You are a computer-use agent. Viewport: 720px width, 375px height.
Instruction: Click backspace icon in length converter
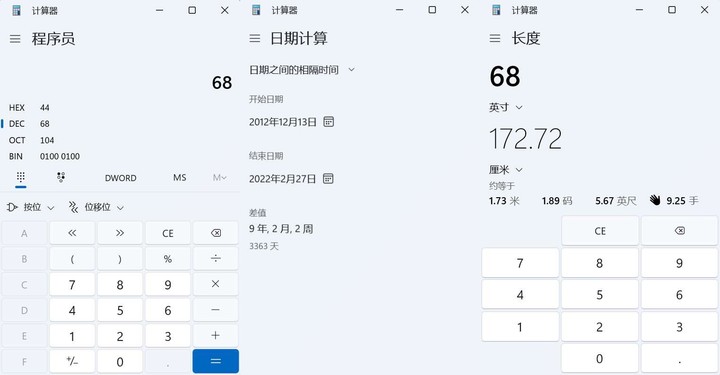(680, 230)
